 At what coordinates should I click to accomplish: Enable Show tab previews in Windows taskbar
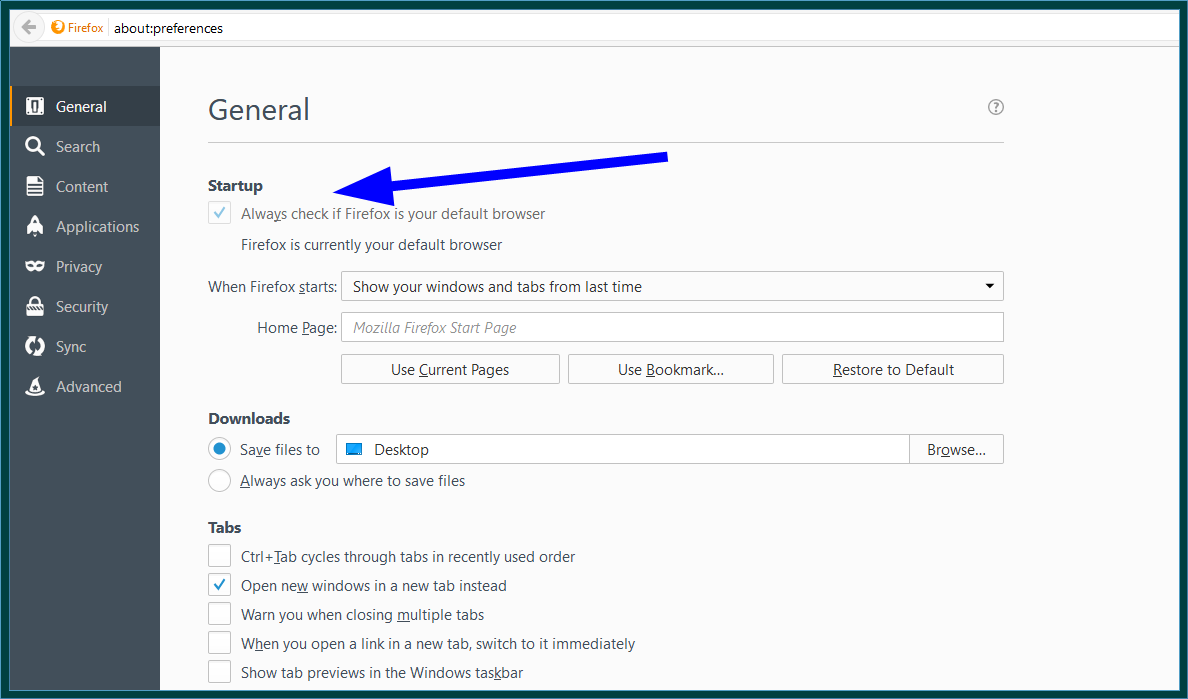[220, 672]
